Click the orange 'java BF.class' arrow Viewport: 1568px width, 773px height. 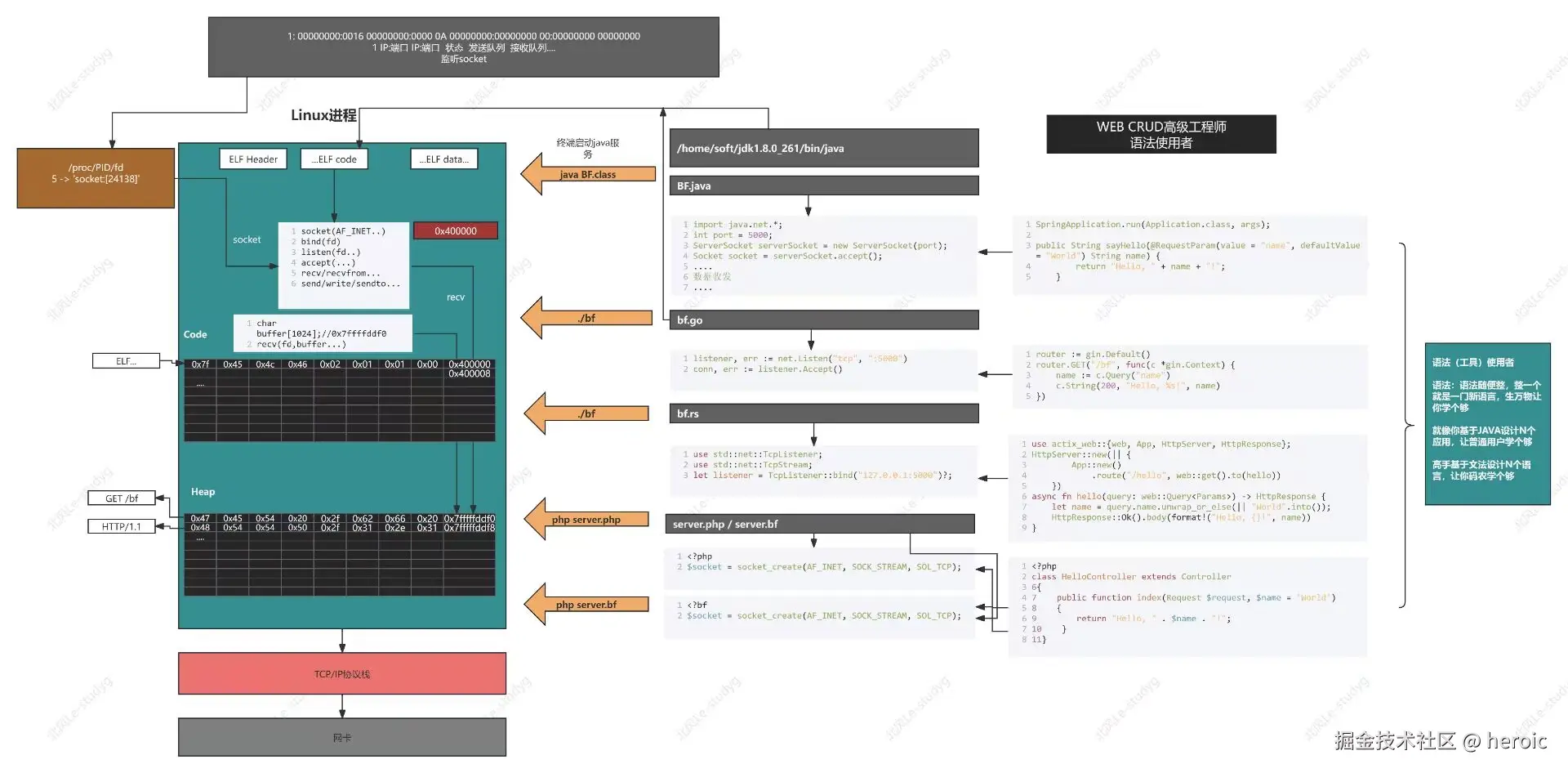point(588,174)
